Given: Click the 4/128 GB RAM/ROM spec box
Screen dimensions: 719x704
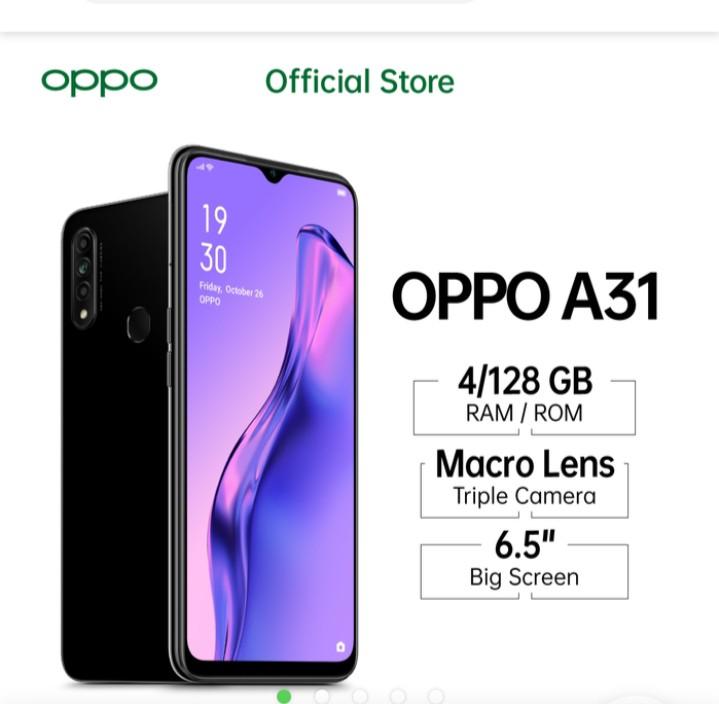Looking at the screenshot, I should 525,399.
